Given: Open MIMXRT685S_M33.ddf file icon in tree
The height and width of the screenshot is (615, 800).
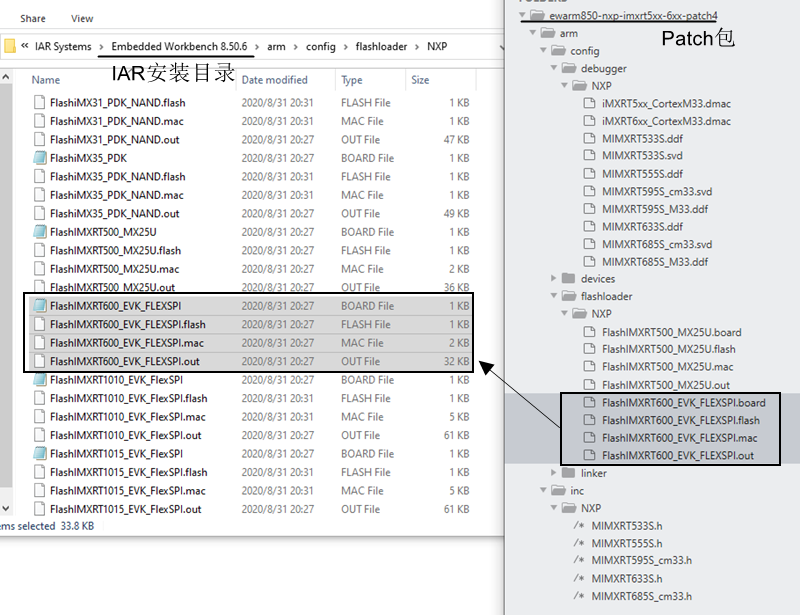Looking at the screenshot, I should pos(589,262).
